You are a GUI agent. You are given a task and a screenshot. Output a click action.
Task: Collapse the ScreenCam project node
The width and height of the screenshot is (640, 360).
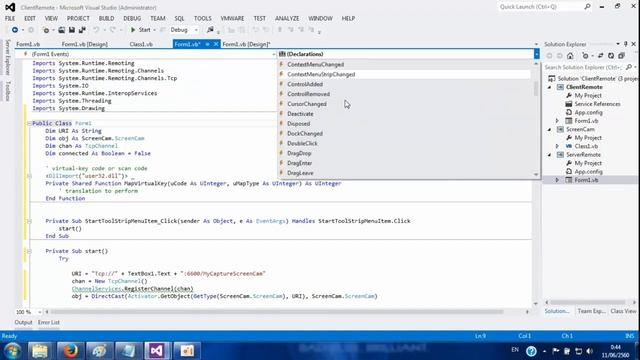tap(549, 129)
